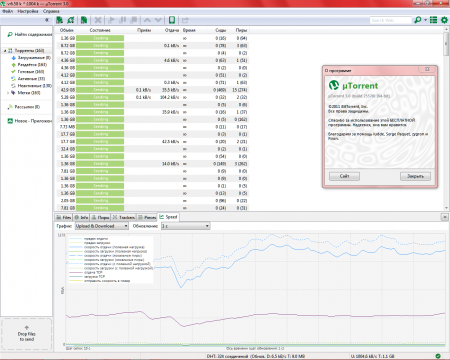Collapse the Торренты tree node
Screen dimensions: 450x360
click(5, 51)
